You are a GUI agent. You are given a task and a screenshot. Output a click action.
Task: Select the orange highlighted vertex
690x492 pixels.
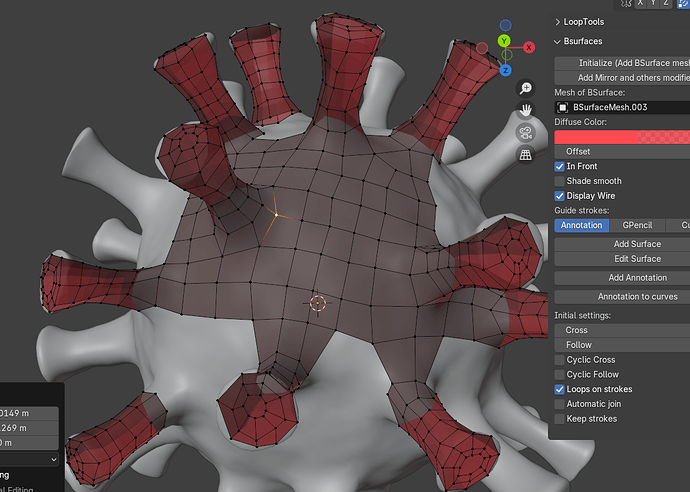(276, 215)
